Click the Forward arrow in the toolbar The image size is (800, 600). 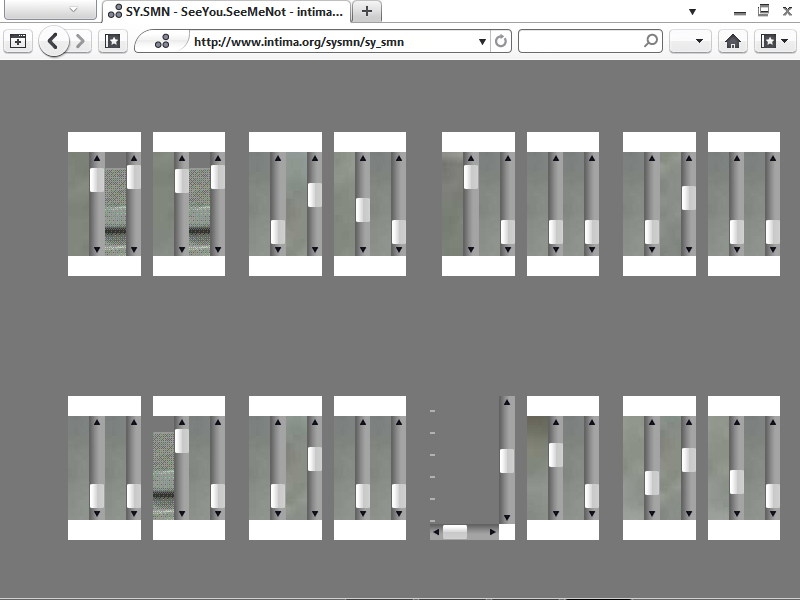[80, 42]
